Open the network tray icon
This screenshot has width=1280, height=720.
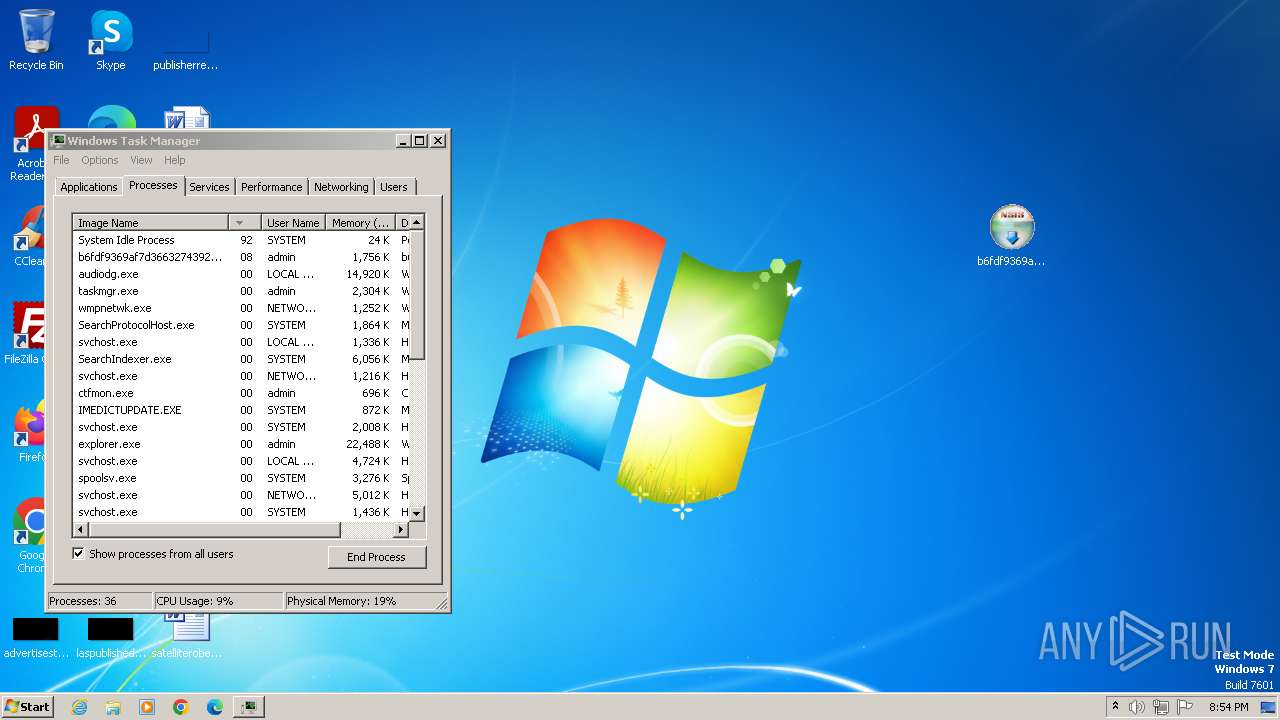pos(1161,707)
